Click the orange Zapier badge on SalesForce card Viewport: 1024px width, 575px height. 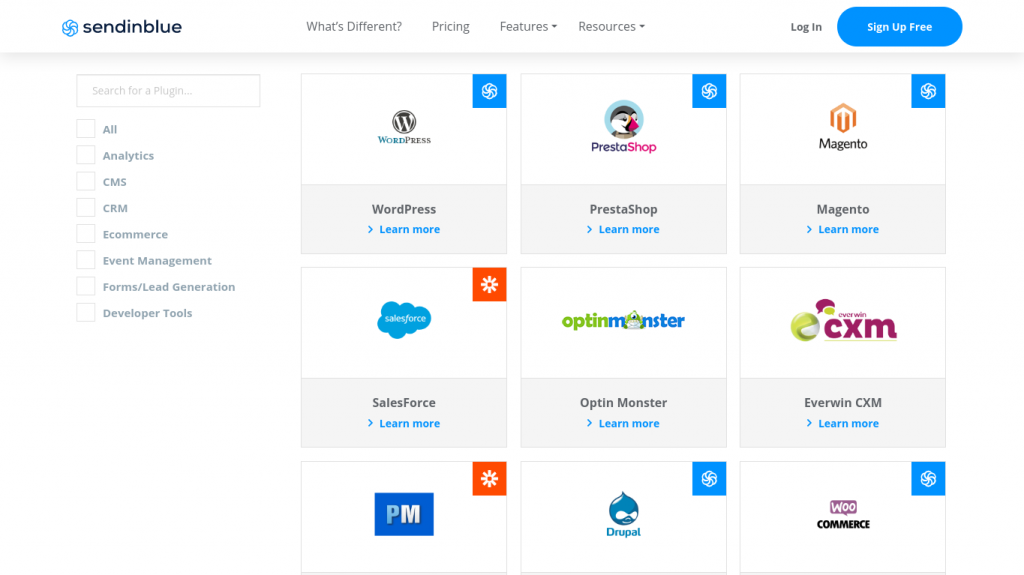(x=489, y=284)
